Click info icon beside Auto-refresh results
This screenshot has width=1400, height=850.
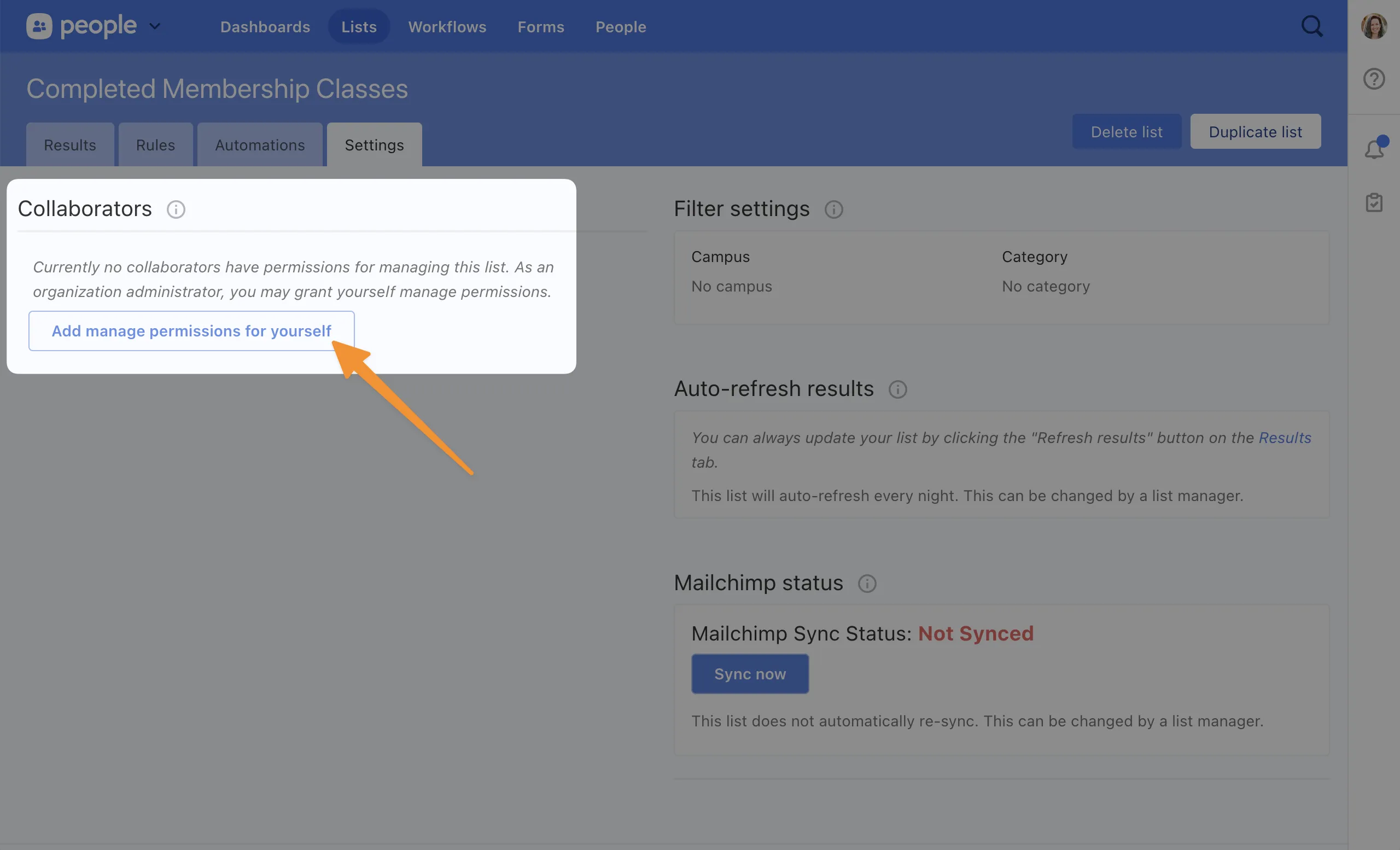(x=897, y=390)
